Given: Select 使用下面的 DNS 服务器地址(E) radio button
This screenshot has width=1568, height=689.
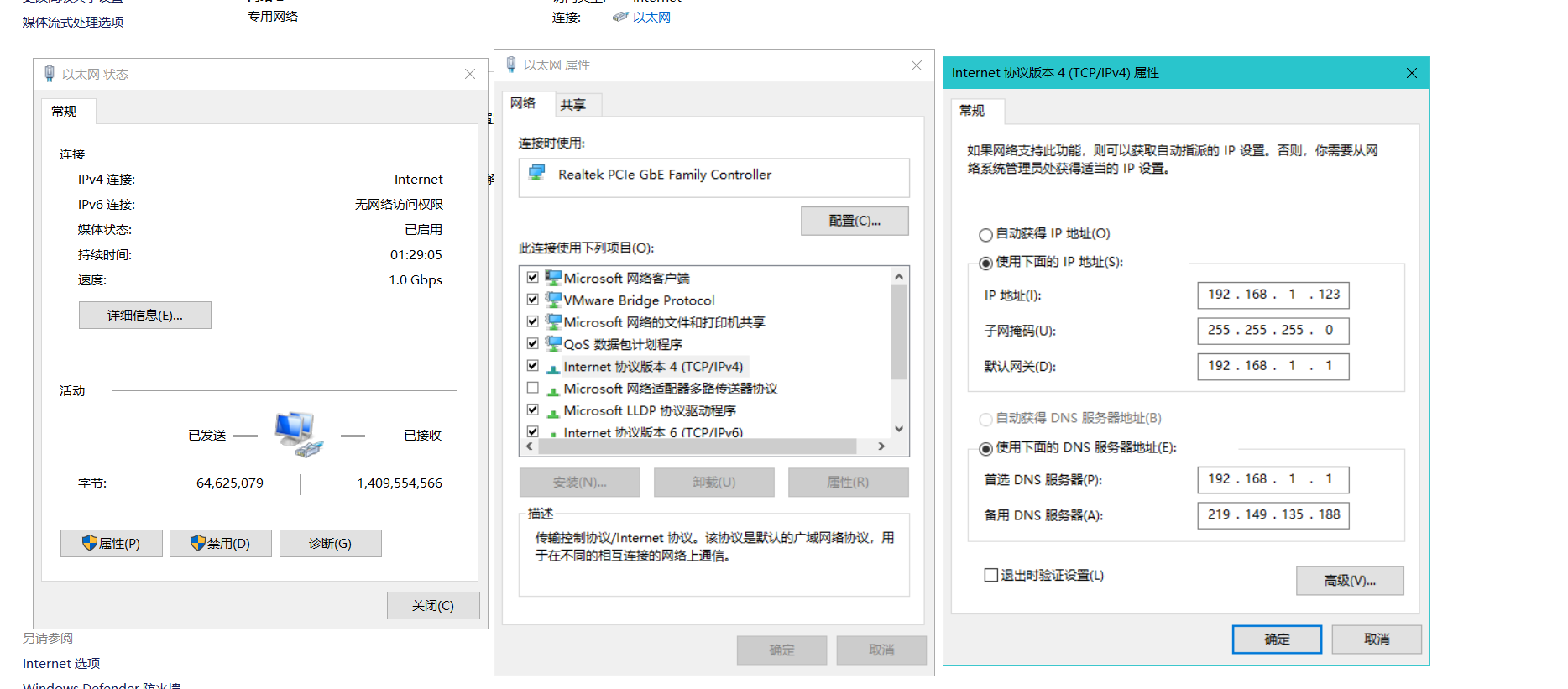Looking at the screenshot, I should [x=985, y=449].
